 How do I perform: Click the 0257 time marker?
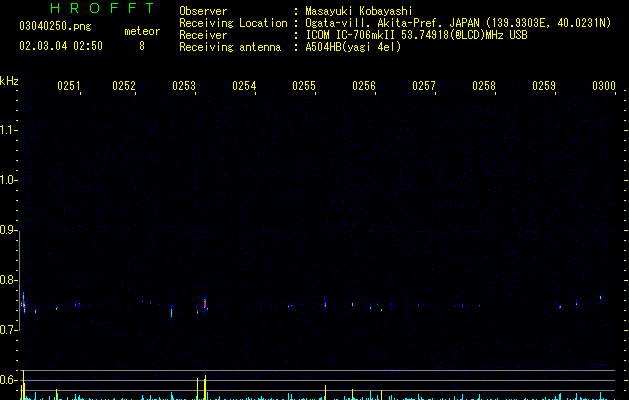[424, 86]
